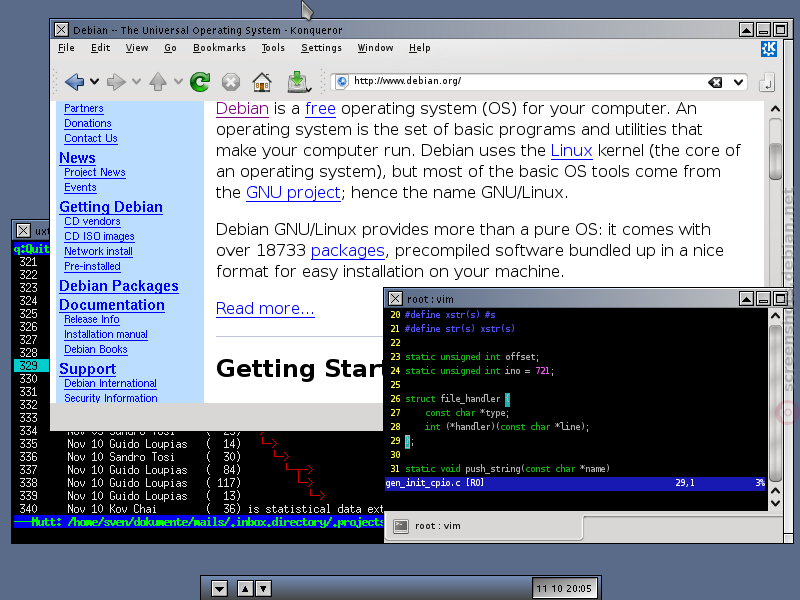Screen dimensions: 800x600
Task: Click the site icon in the location bar
Action: tap(342, 81)
